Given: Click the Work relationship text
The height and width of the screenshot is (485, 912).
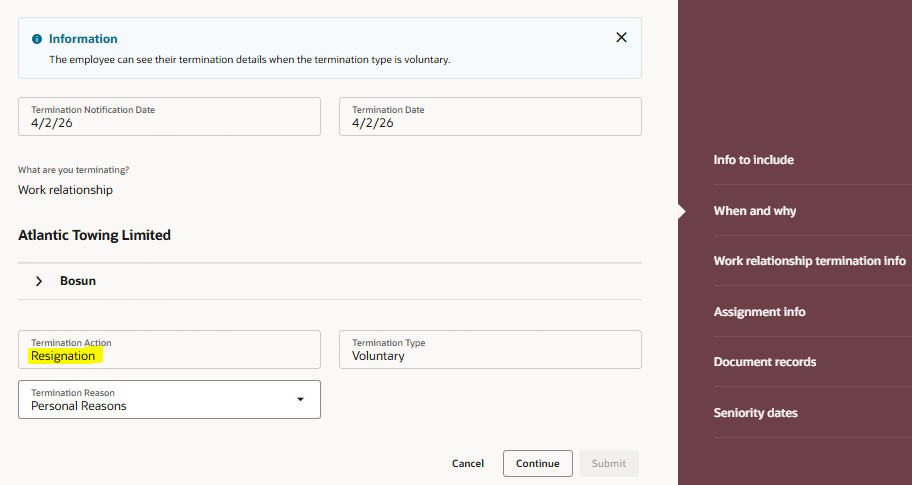Looking at the screenshot, I should 65,190.
